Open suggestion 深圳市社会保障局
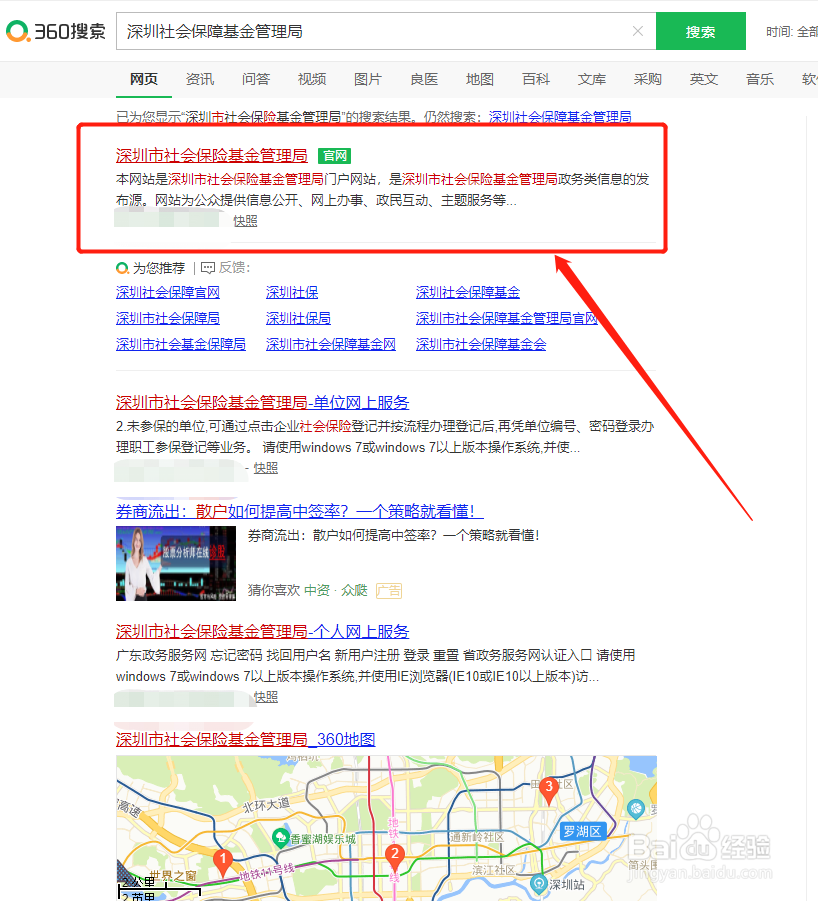 [168, 318]
